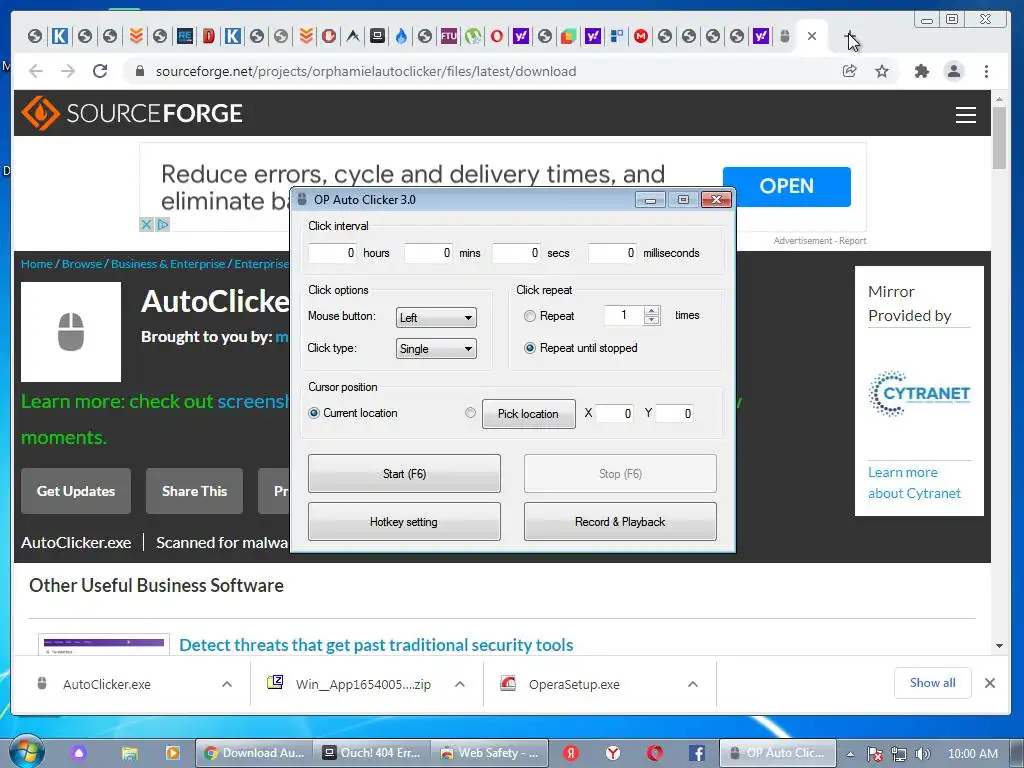Choose Current location cursor position
The height and width of the screenshot is (768, 1024).
pyautogui.click(x=314, y=413)
